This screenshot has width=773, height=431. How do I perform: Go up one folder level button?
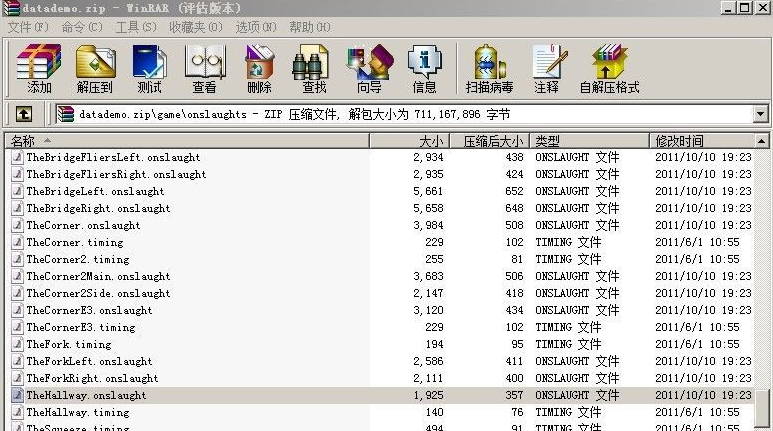[23, 115]
